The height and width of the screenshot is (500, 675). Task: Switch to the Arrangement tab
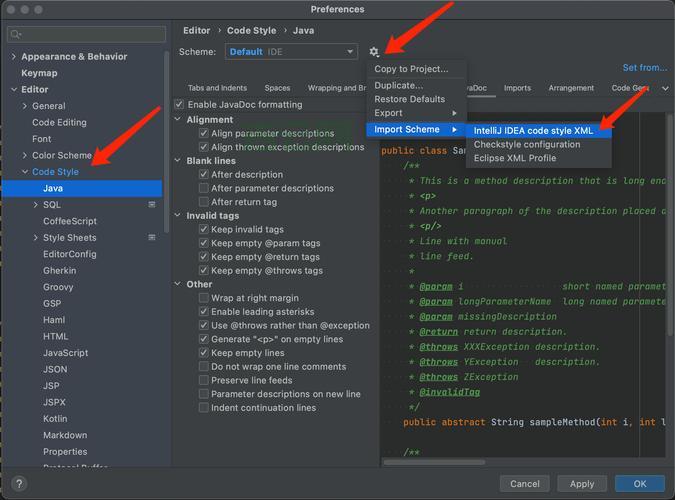[x=571, y=88]
